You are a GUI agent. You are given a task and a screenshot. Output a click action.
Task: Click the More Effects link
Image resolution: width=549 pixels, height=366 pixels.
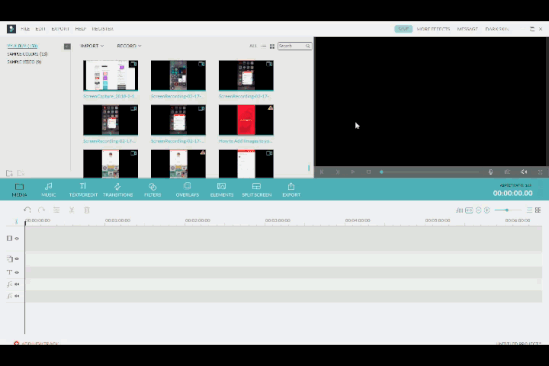433,29
